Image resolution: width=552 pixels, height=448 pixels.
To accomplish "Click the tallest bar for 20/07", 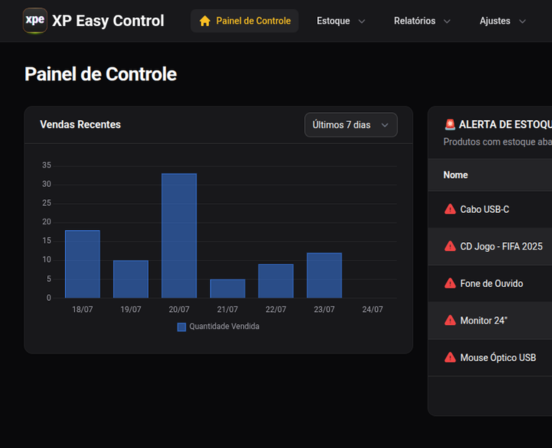I will (179, 236).
